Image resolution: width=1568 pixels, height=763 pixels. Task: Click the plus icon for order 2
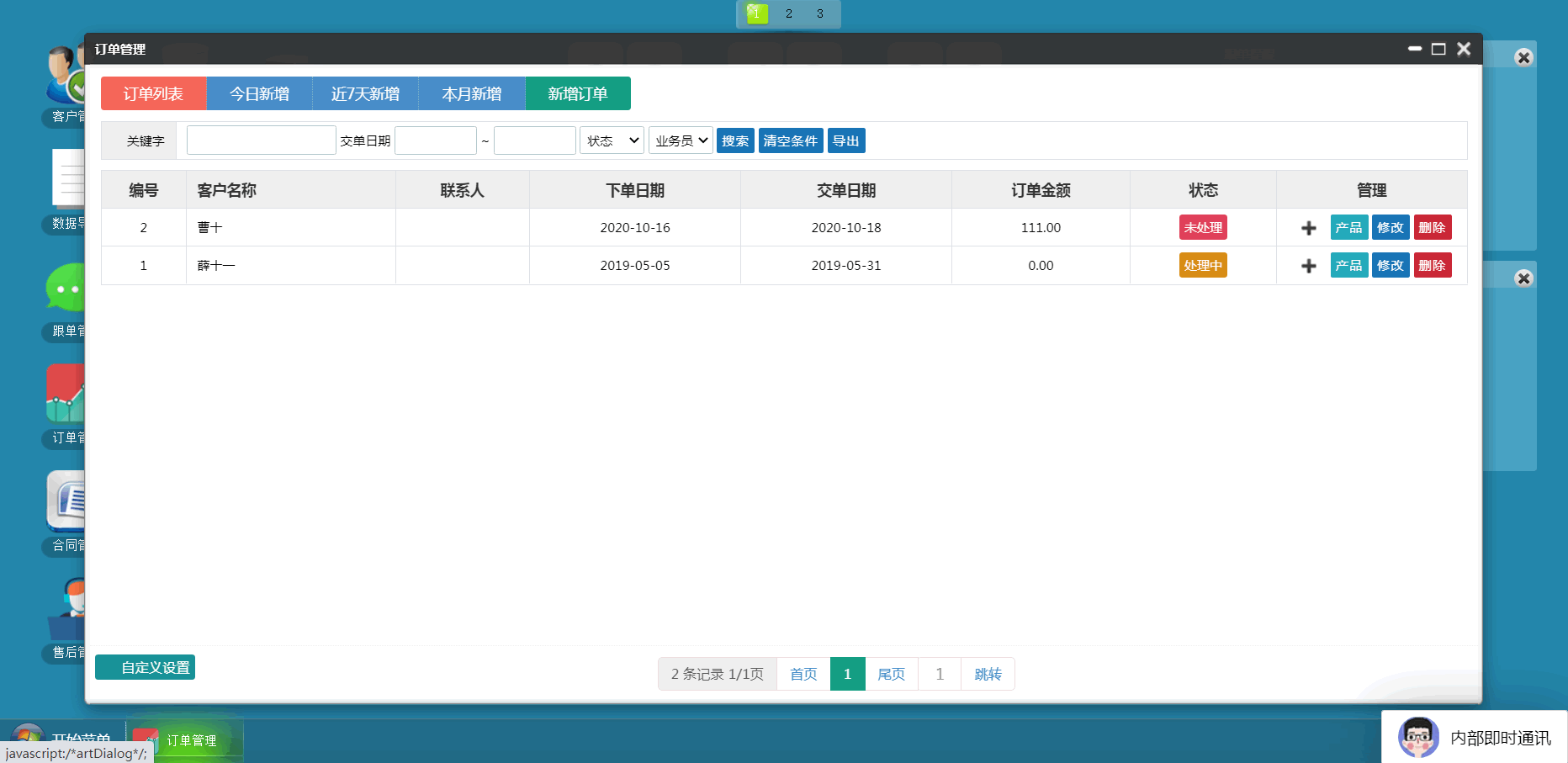coord(1308,228)
